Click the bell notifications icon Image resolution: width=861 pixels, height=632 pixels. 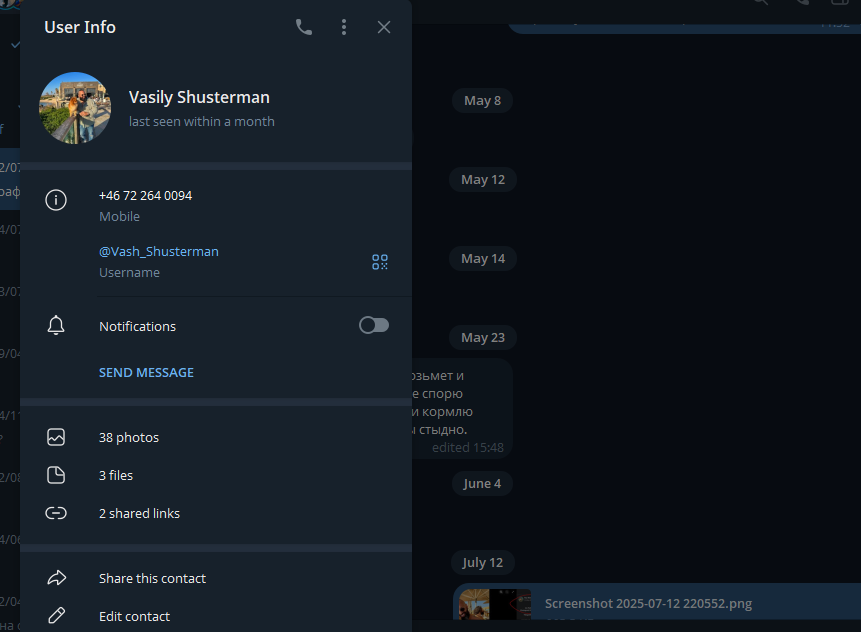click(57, 325)
